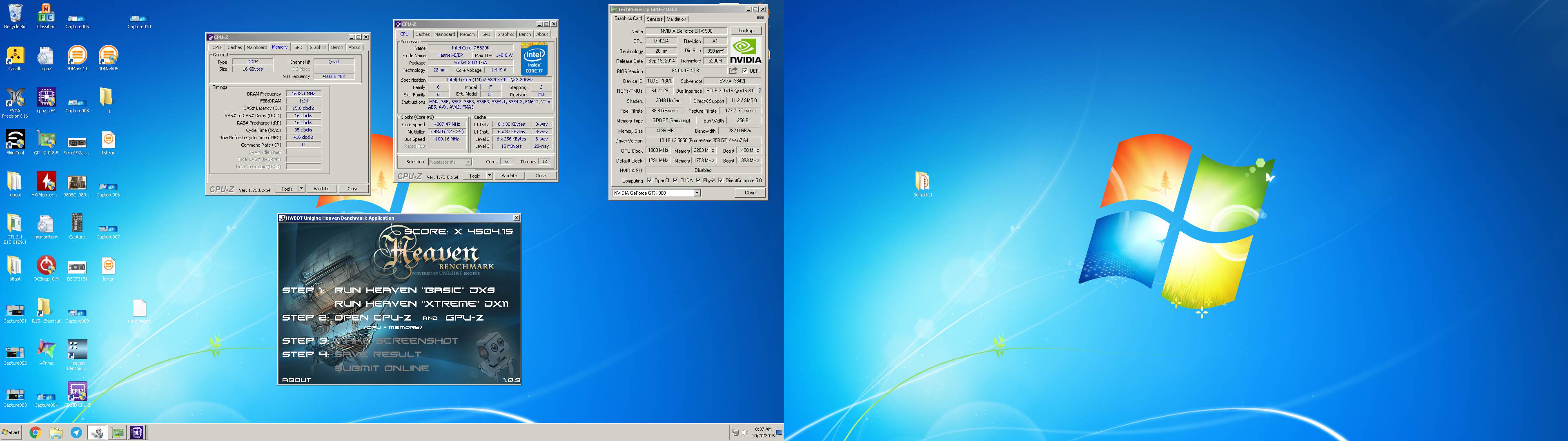Click the CPU-Z taskbar button
The image size is (1568, 441).
coord(138,432)
